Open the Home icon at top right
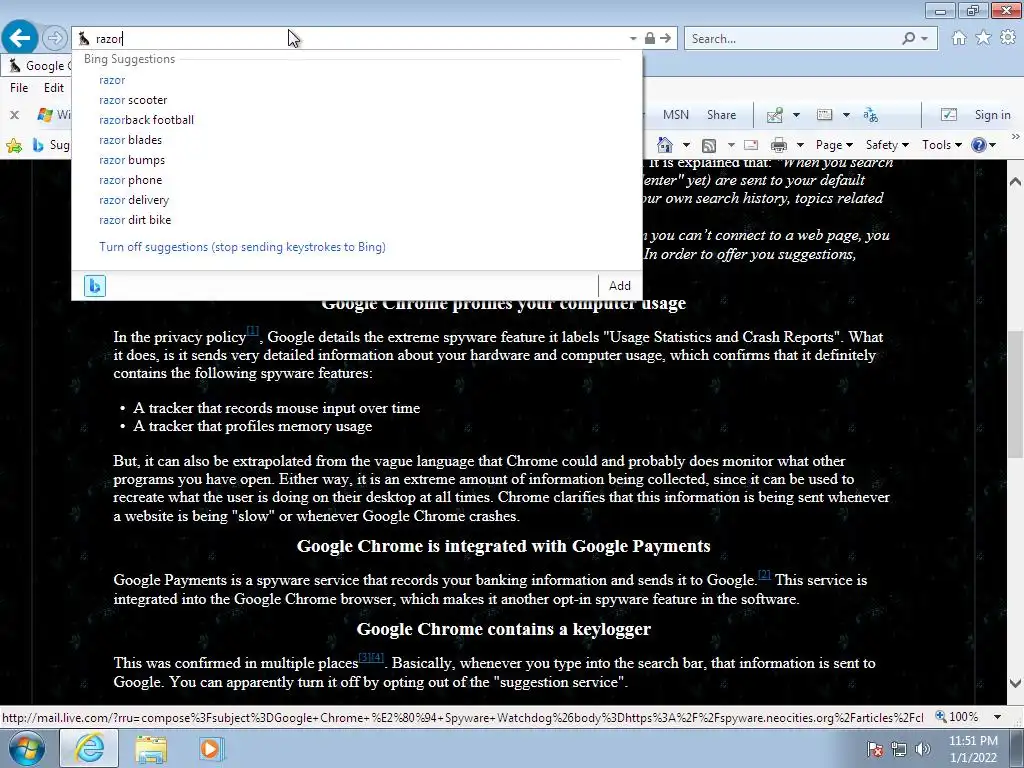1024x768 pixels. click(x=959, y=38)
